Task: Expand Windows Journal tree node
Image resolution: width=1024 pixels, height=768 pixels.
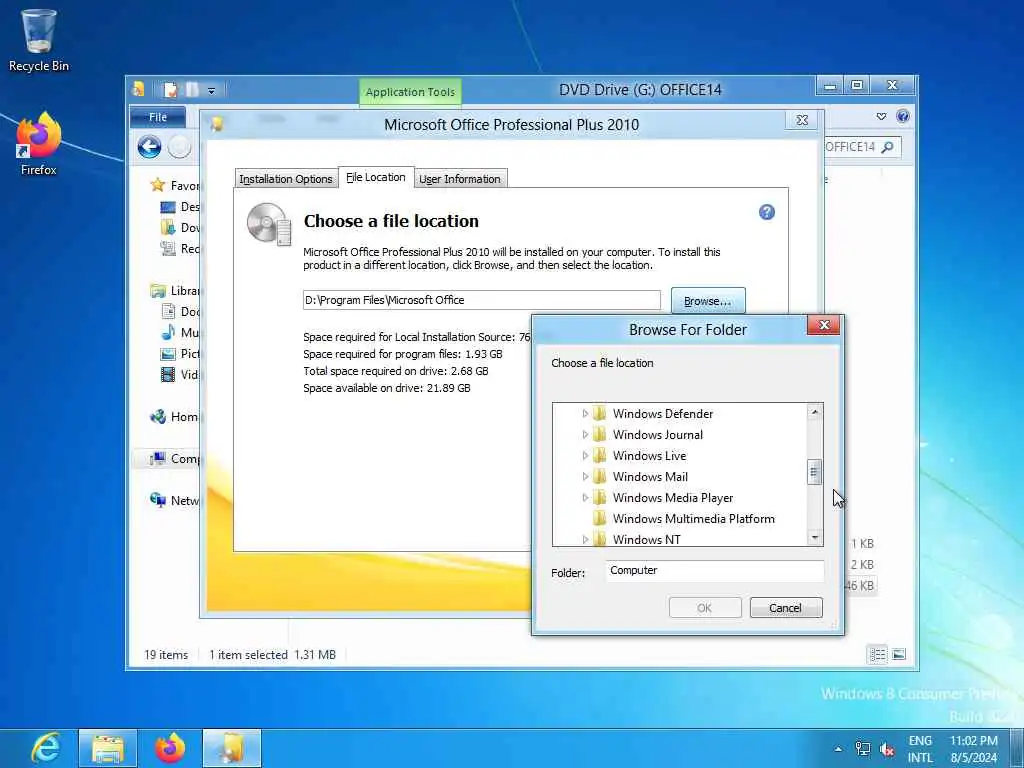Action: point(585,434)
